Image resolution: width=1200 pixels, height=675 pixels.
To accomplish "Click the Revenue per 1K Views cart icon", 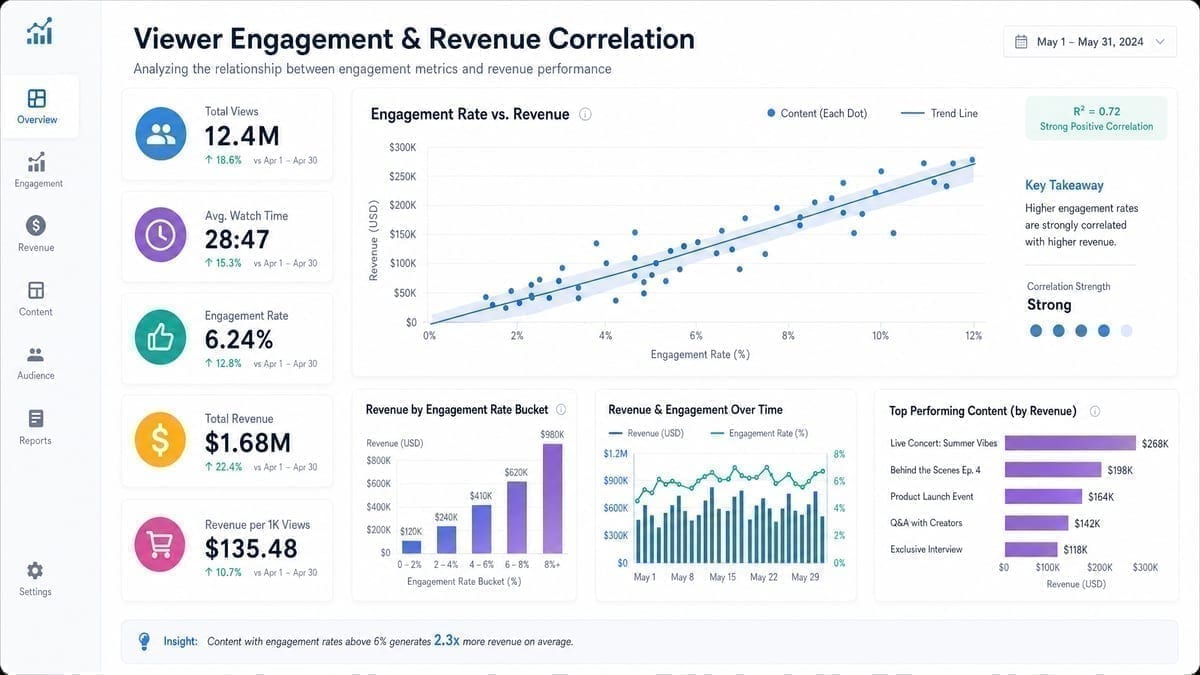I will [x=161, y=545].
